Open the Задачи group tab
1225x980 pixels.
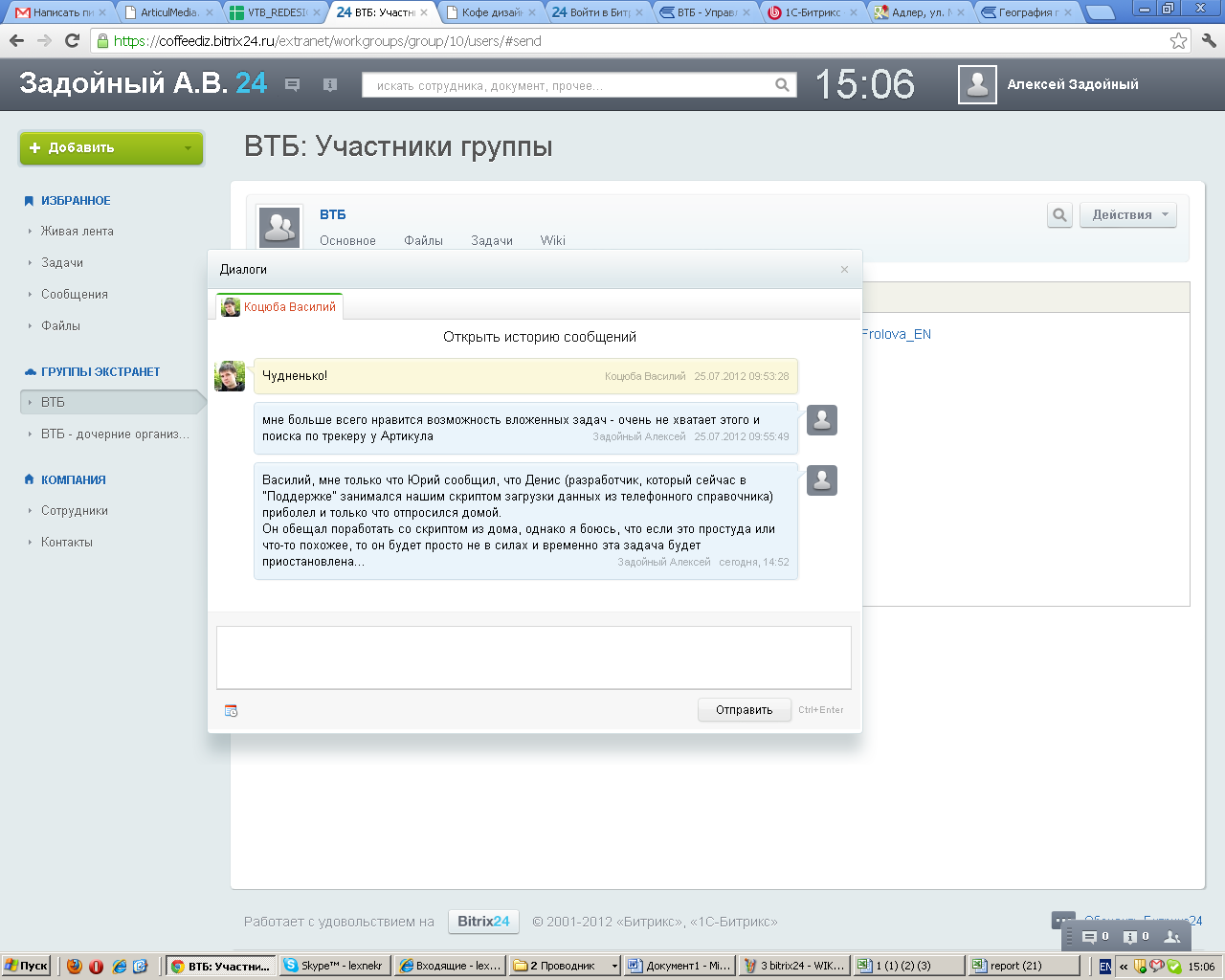click(492, 241)
